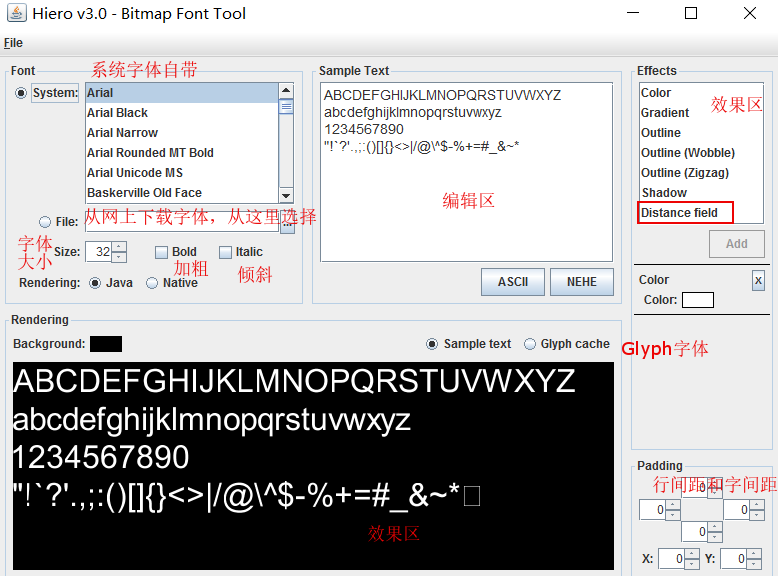Click inside the Sample Text area
778x576 pixels.
coord(466,172)
